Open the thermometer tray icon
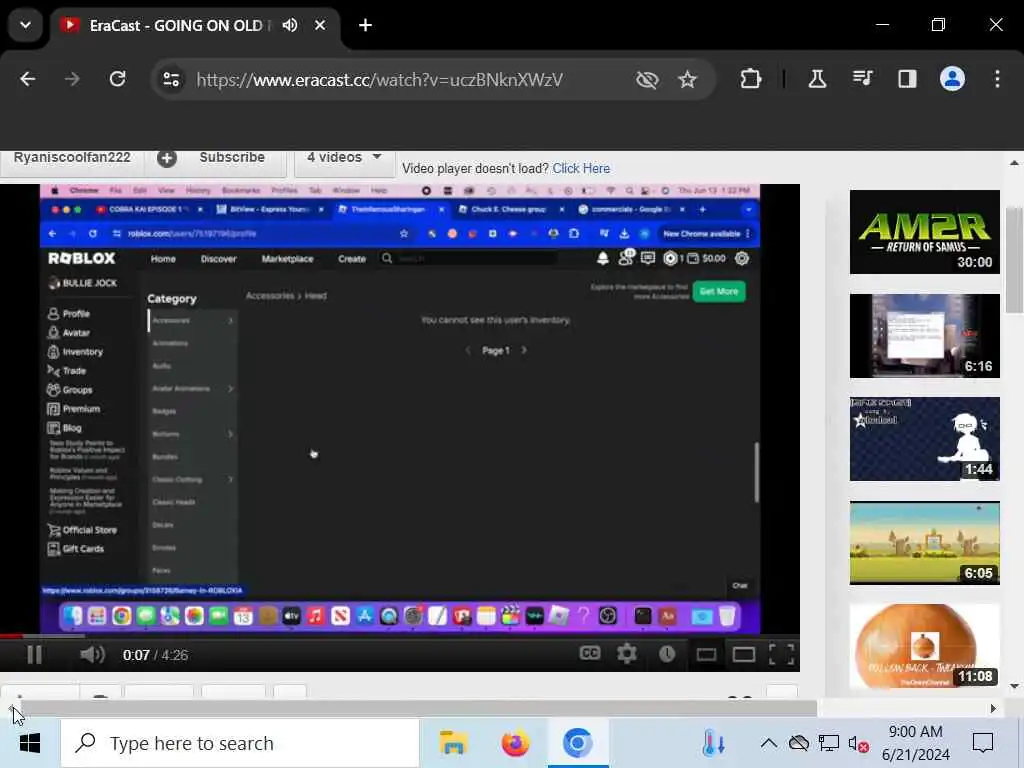Image resolution: width=1024 pixels, height=768 pixels. point(713,743)
